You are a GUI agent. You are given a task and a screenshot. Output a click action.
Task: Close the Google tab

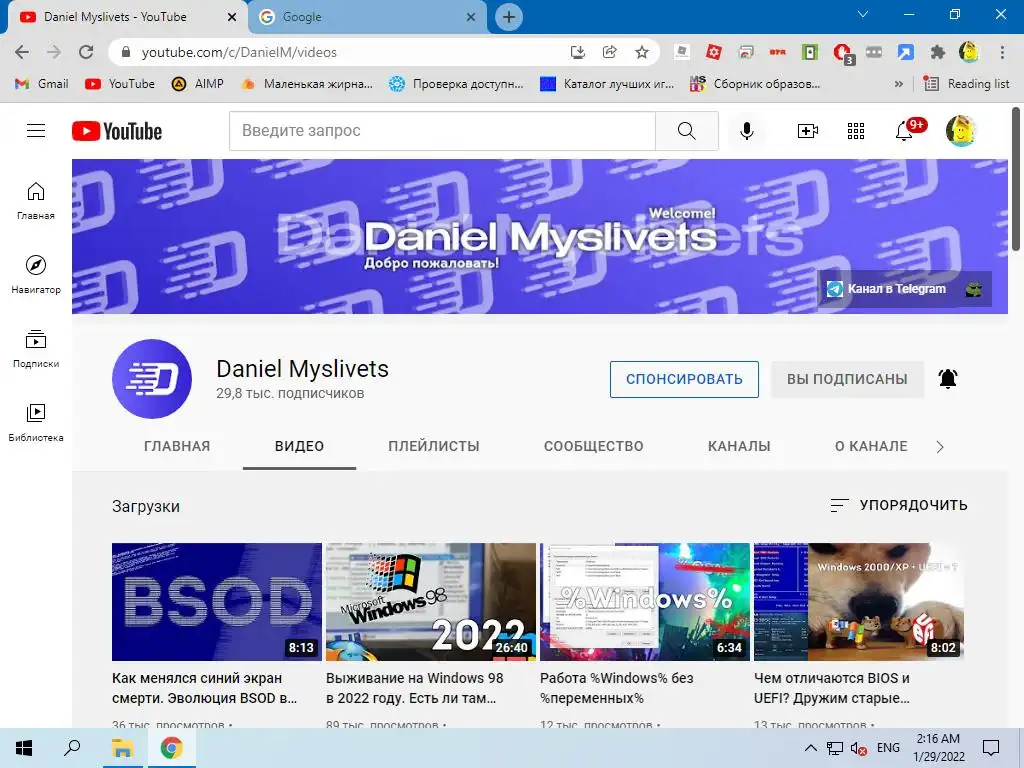pos(471,18)
